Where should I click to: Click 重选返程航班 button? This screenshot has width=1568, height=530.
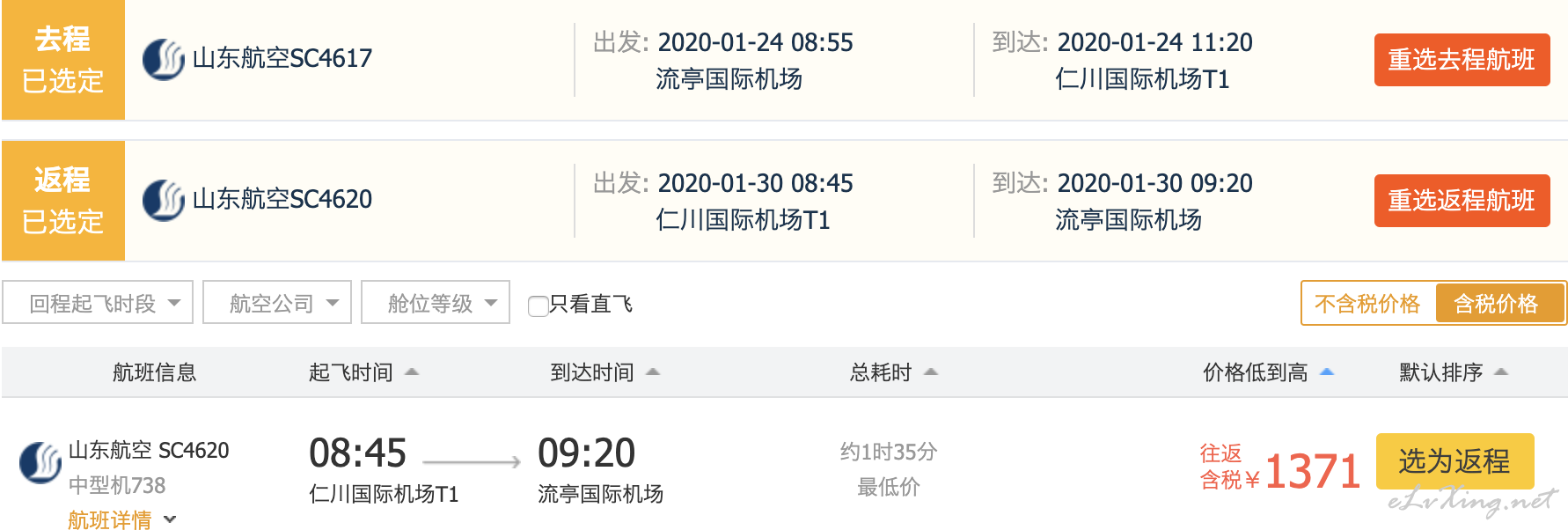coord(1462,201)
